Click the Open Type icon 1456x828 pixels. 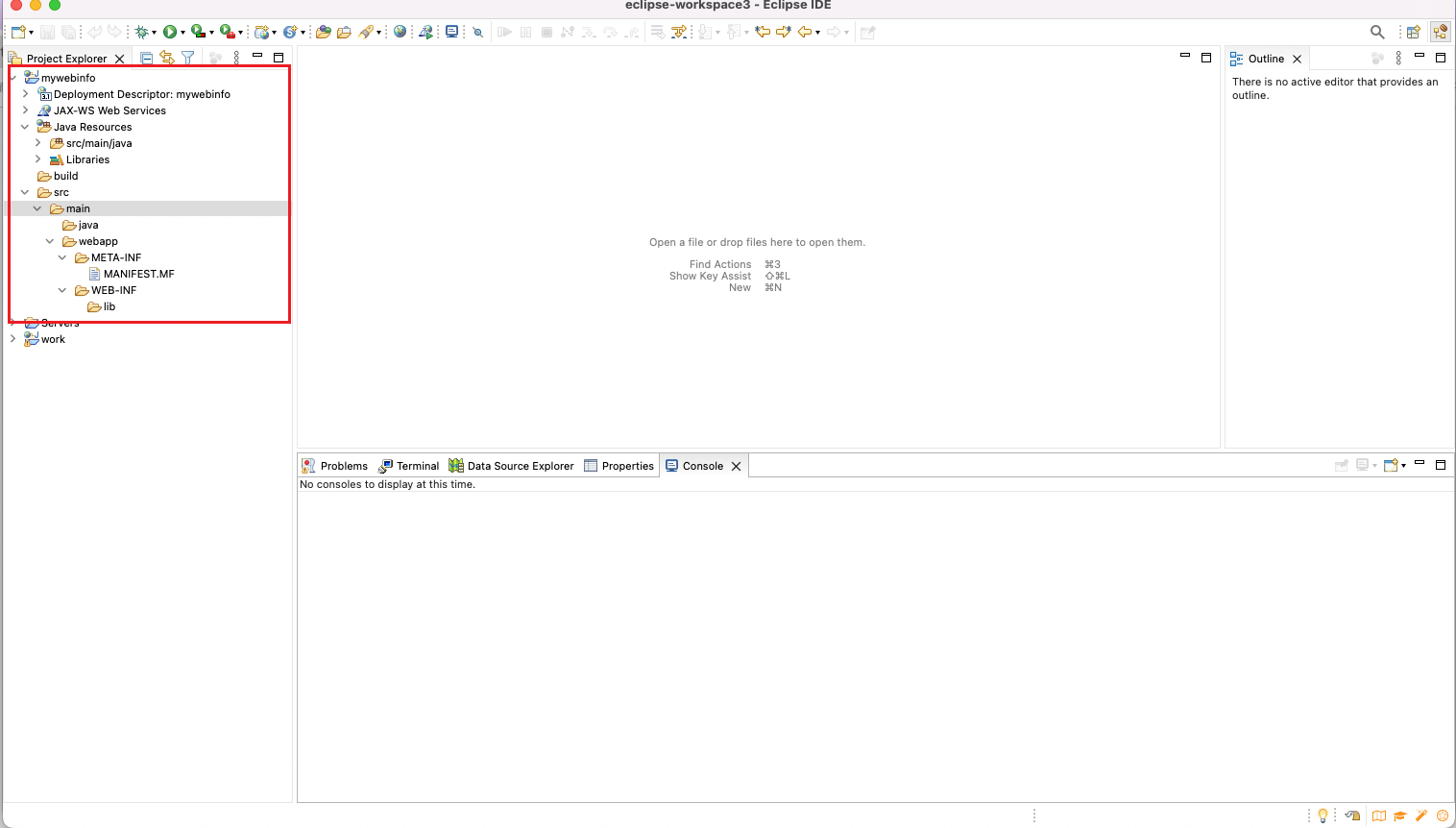(324, 32)
